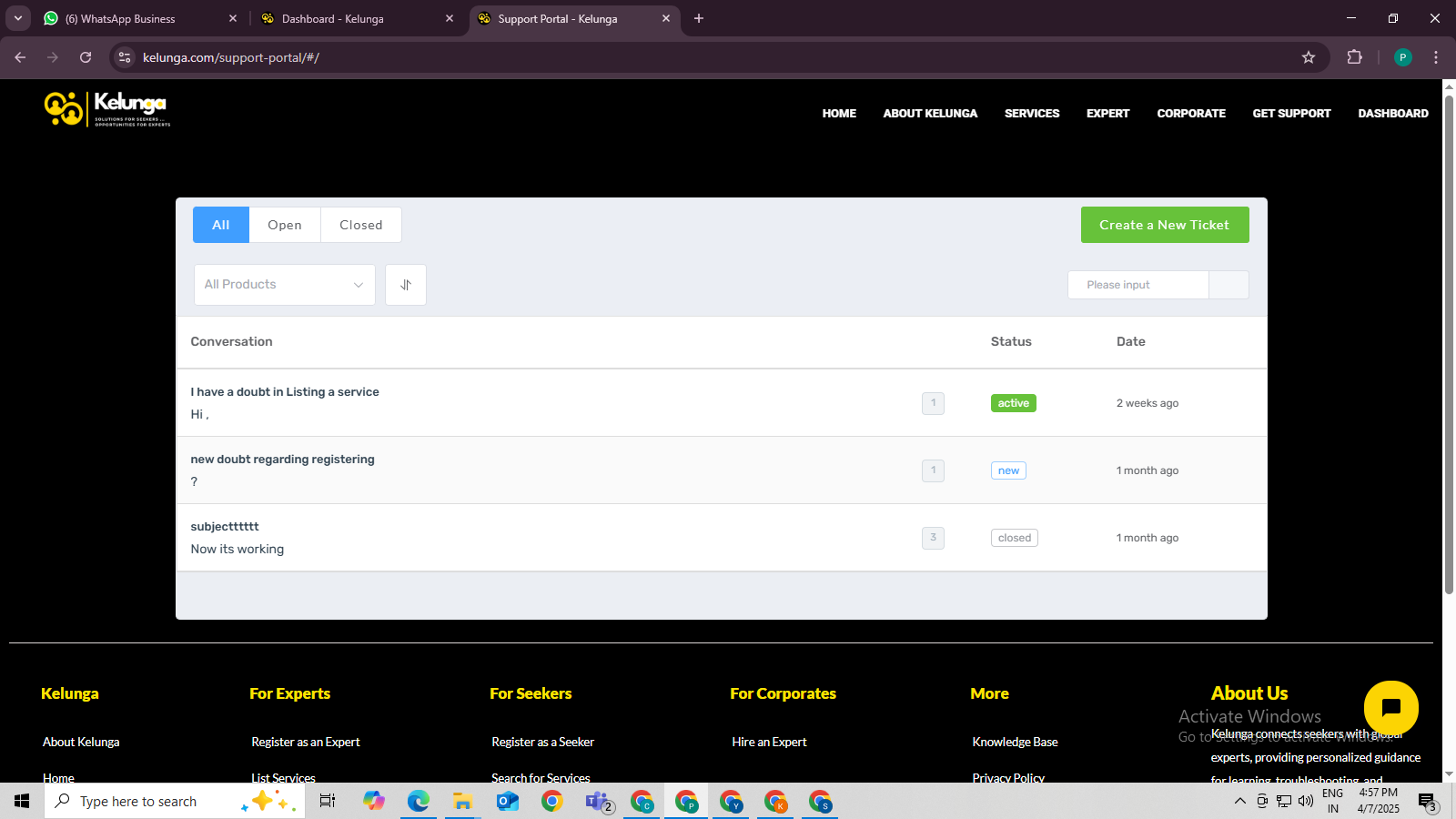The height and width of the screenshot is (819, 1456).
Task: Open ticket 'I have a doubt in Listing a service'
Action: [285, 392]
